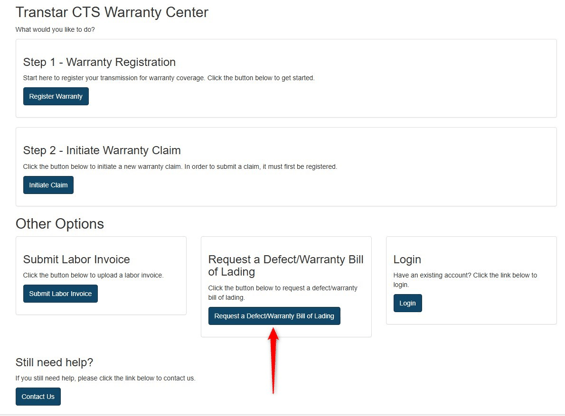Click the Other Options section heading
Screen dimensions: 565x416
60,224
